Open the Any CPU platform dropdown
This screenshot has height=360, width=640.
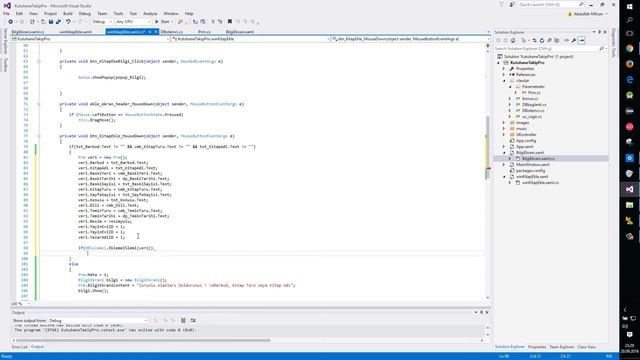point(133,22)
